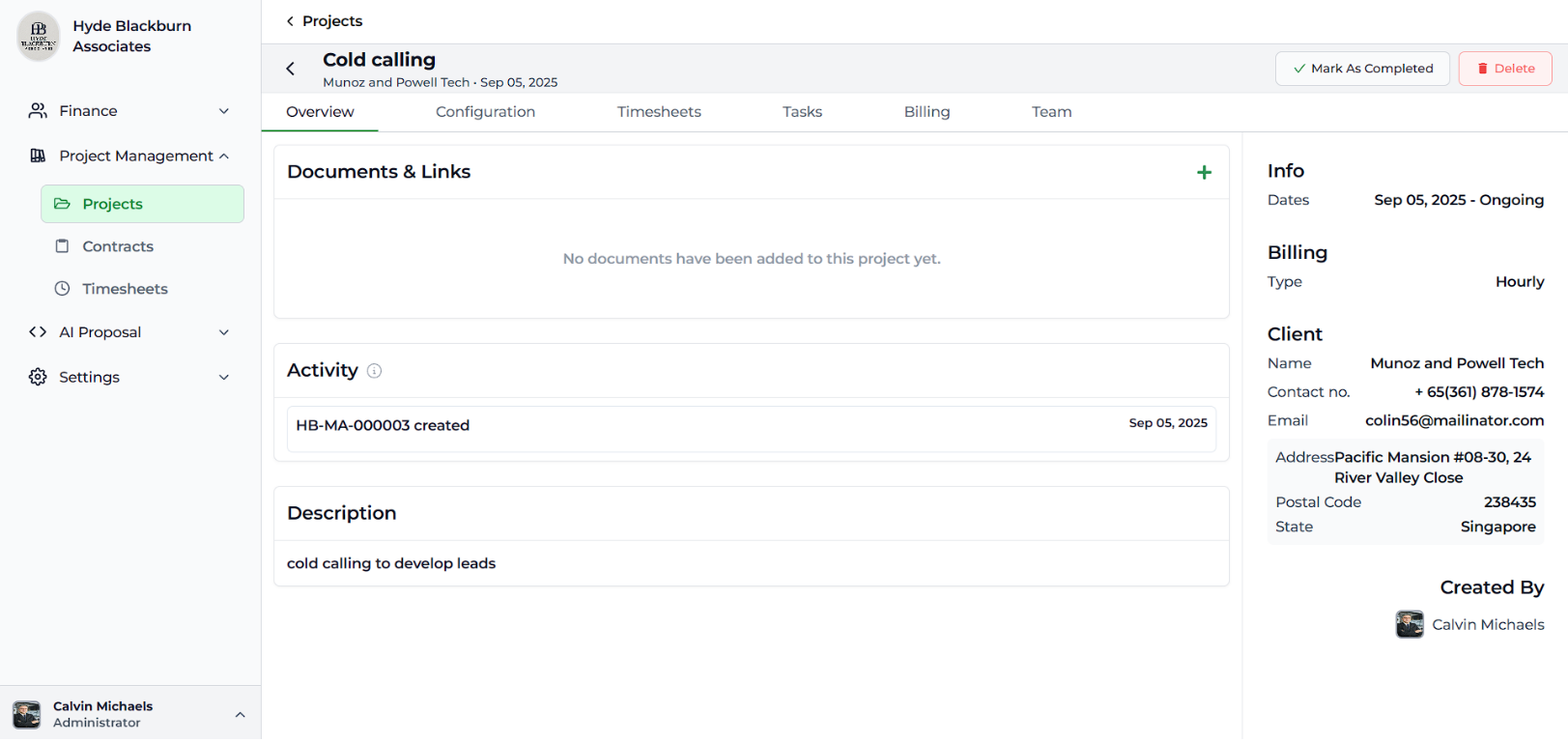Click the AI Proposal code icon

[x=38, y=332]
